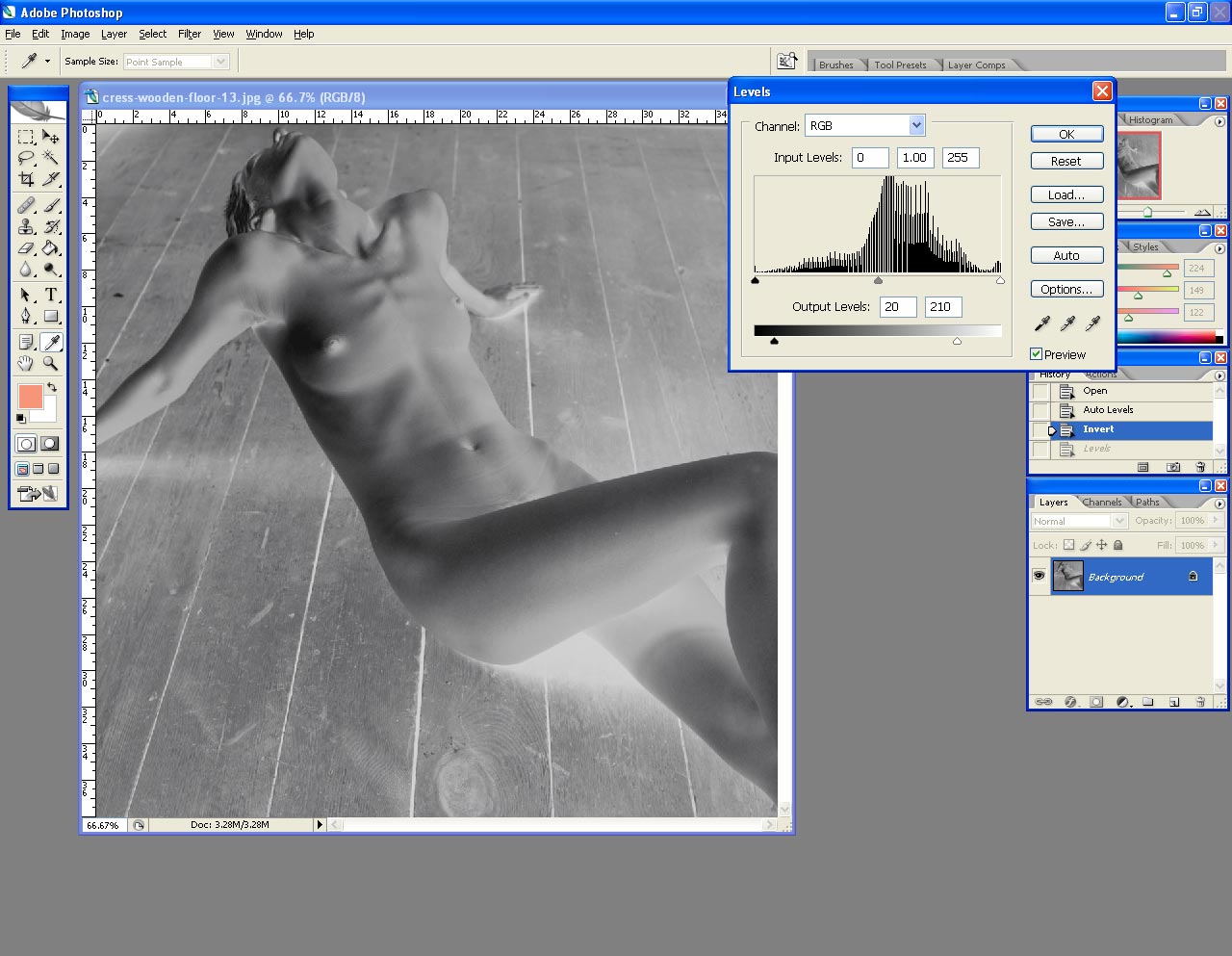Select the Hand tool
The width and height of the screenshot is (1232, 956).
pos(26,363)
